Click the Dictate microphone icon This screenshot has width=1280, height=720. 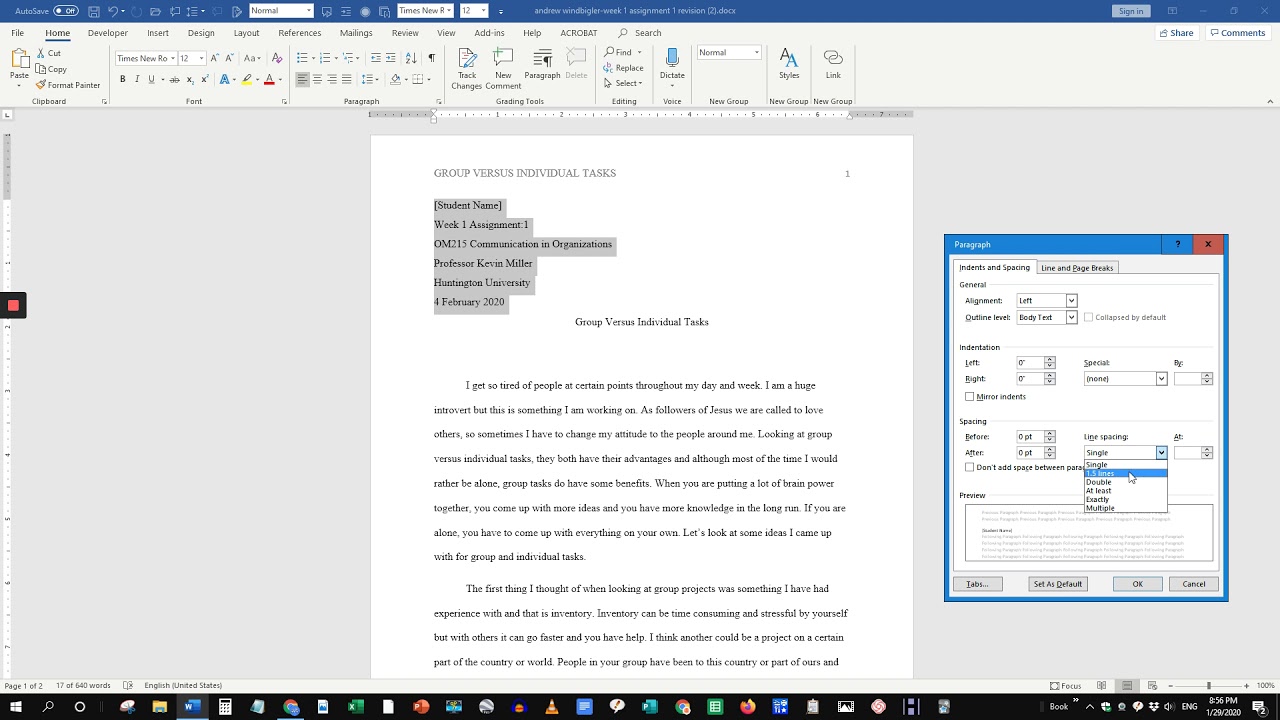point(672,63)
